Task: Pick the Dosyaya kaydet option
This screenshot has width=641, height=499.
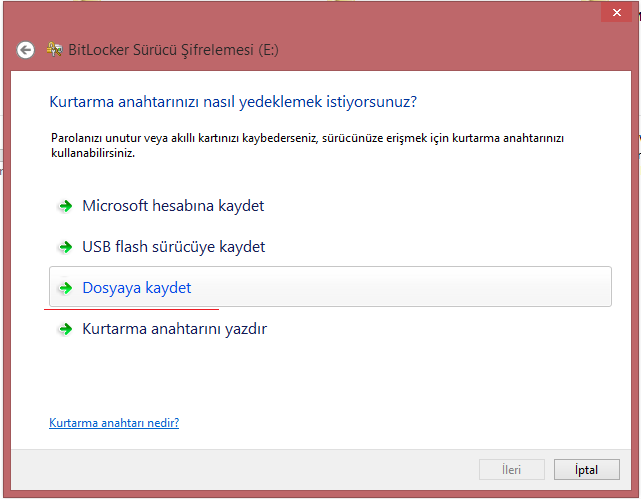Action: (x=136, y=288)
